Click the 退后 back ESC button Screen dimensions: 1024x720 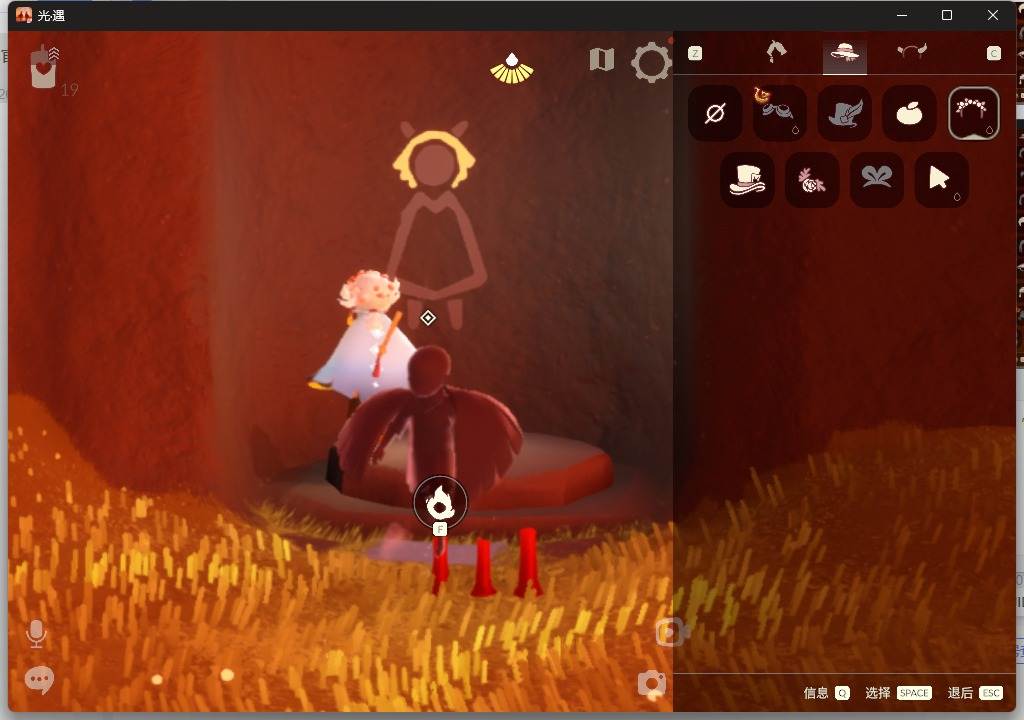tap(975, 693)
